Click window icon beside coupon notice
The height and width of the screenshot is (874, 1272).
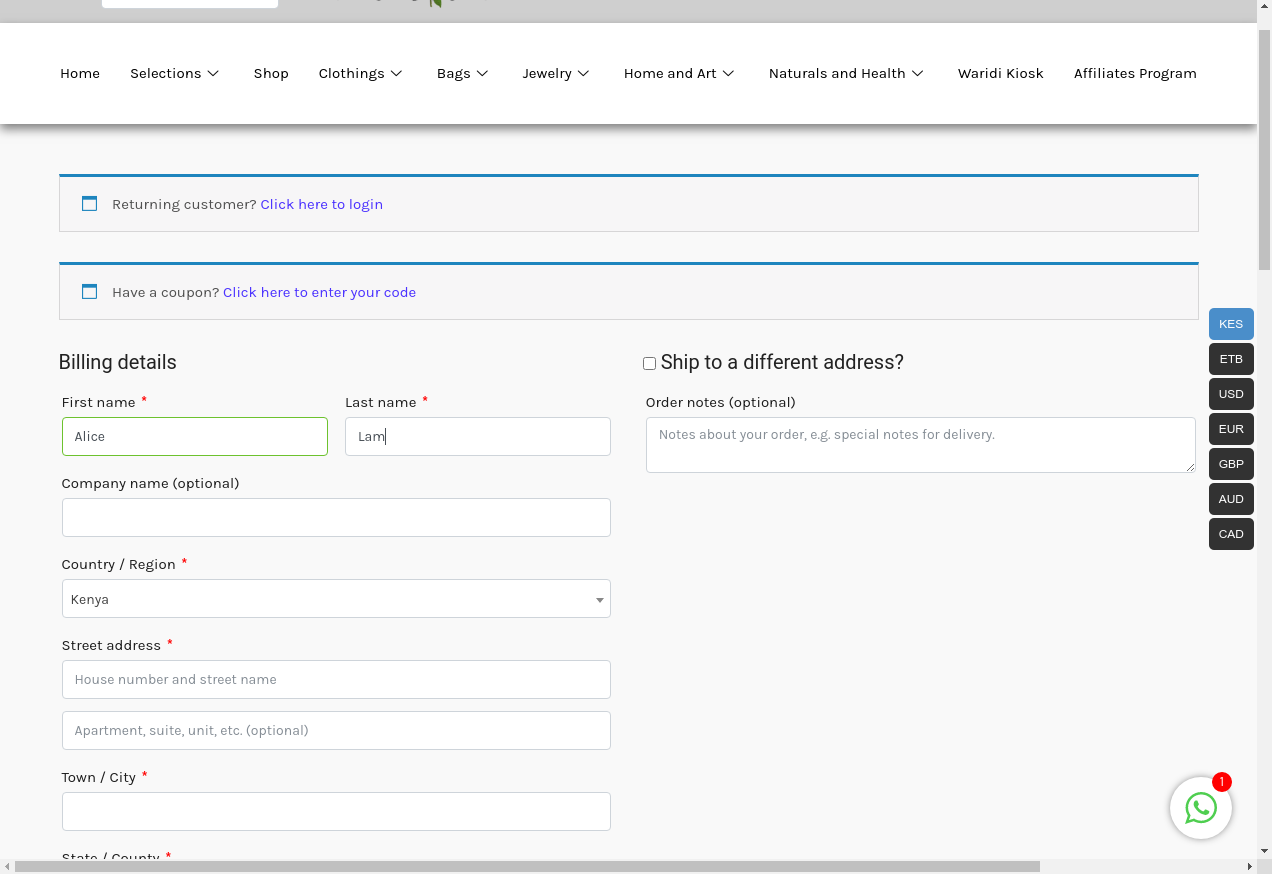coord(89,292)
